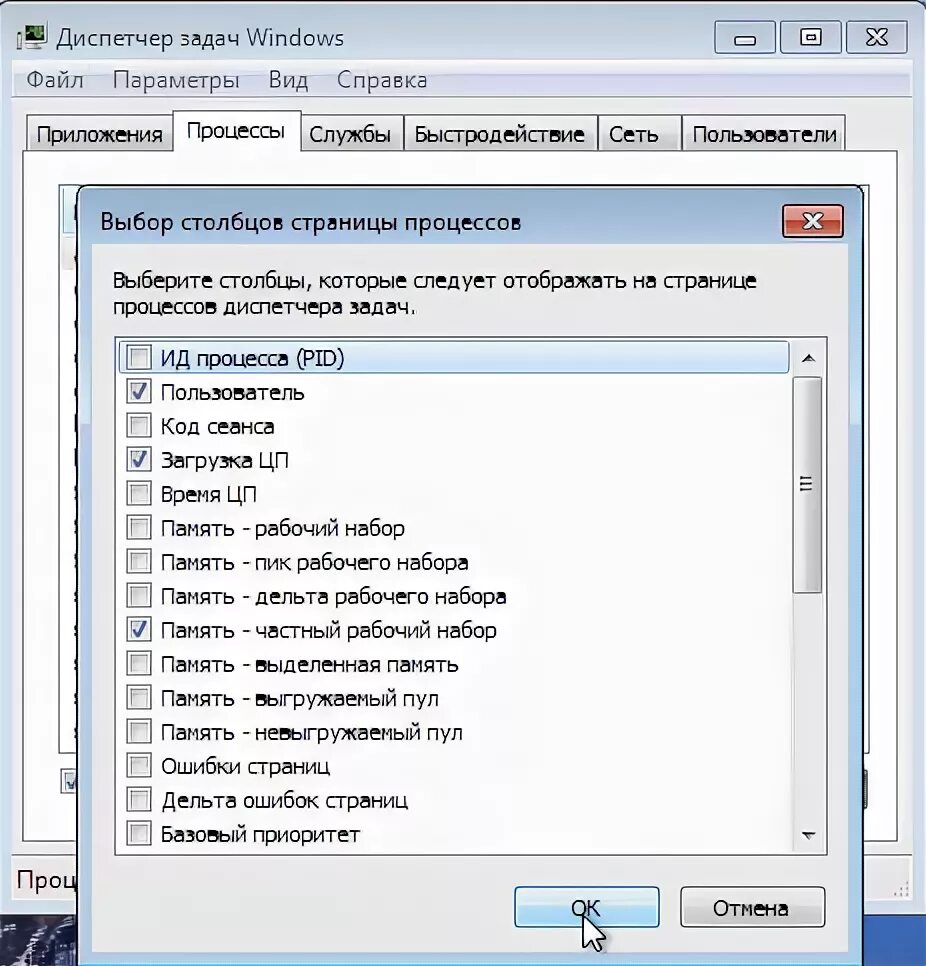
Task: Switch to the Быстродействие tab
Action: 499,134
